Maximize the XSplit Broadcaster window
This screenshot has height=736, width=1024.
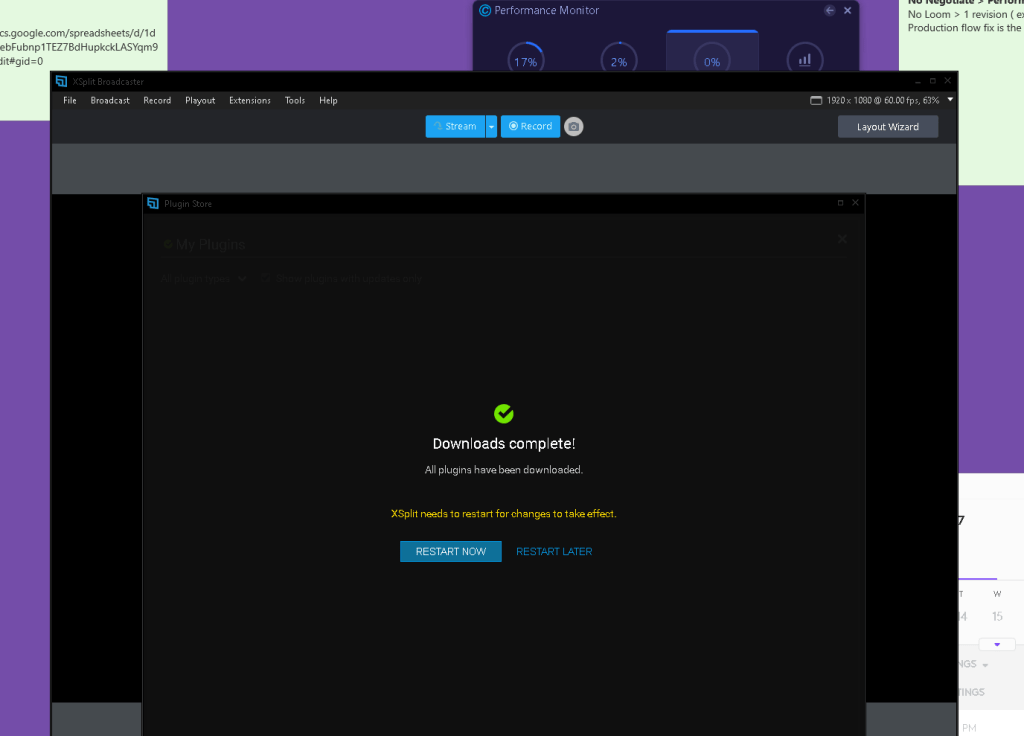[x=933, y=81]
